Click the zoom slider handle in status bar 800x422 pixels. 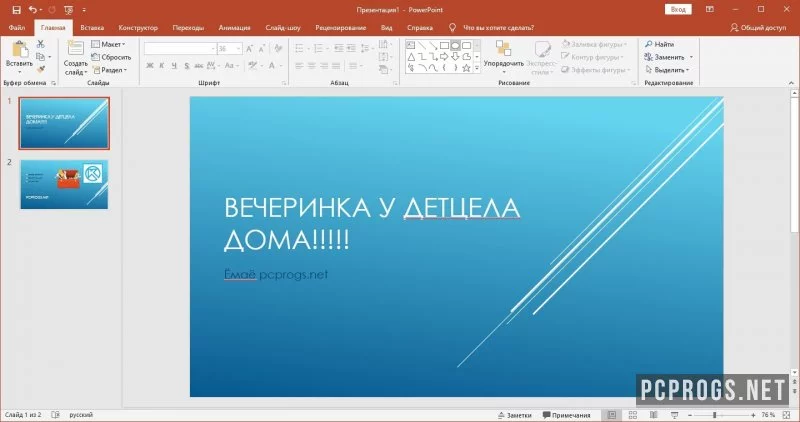[x=714, y=415]
